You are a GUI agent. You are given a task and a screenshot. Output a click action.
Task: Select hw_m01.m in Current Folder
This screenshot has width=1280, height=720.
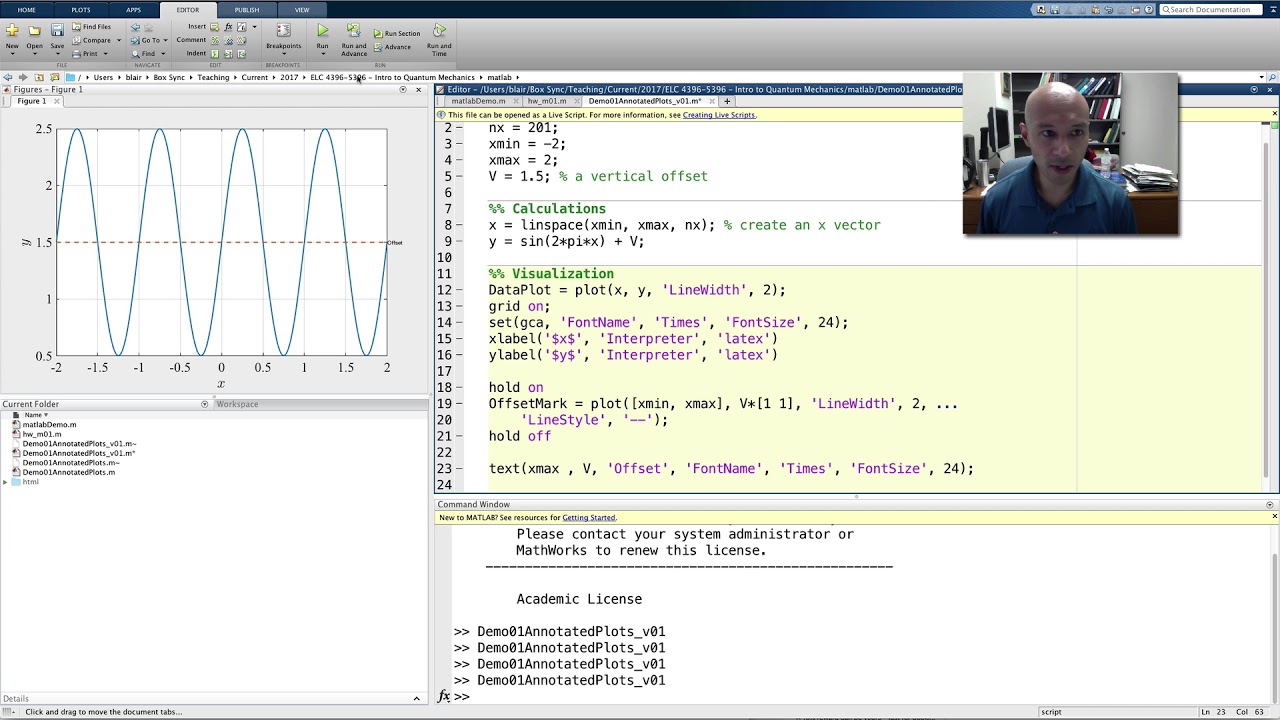pos(42,434)
